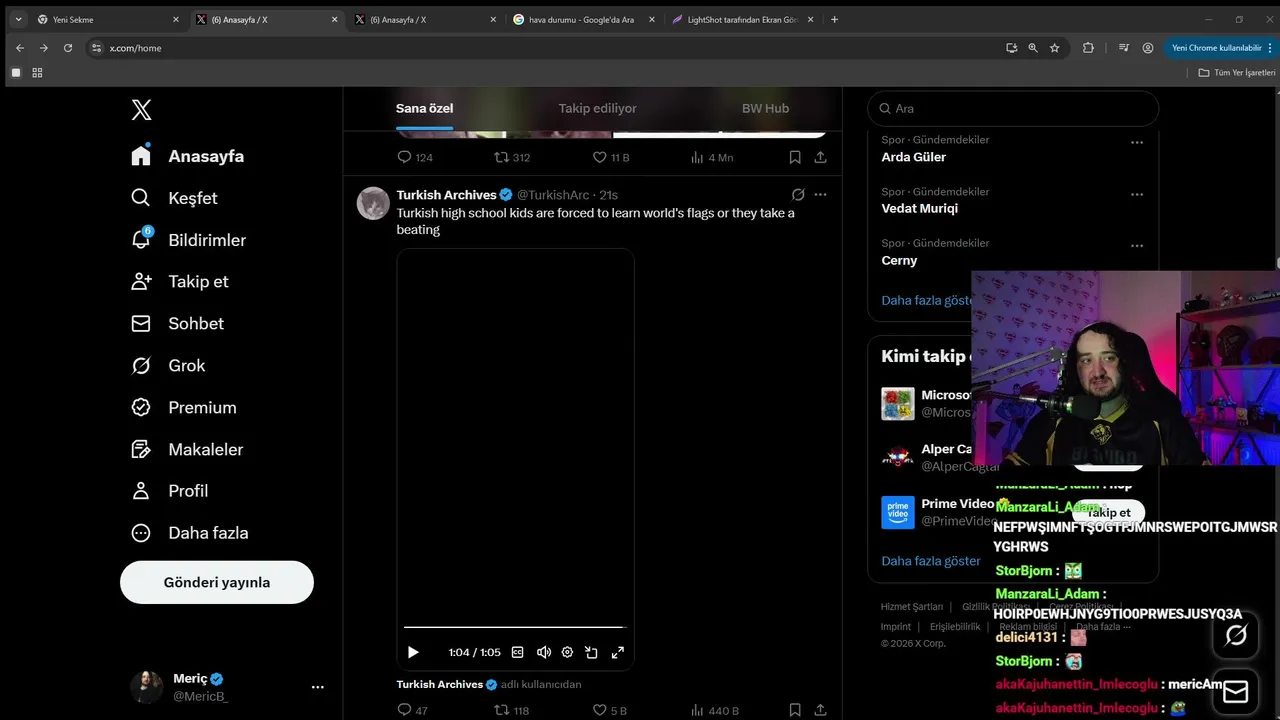This screenshot has width=1280, height=720.
Task: Mute the video volume
Action: 543,652
